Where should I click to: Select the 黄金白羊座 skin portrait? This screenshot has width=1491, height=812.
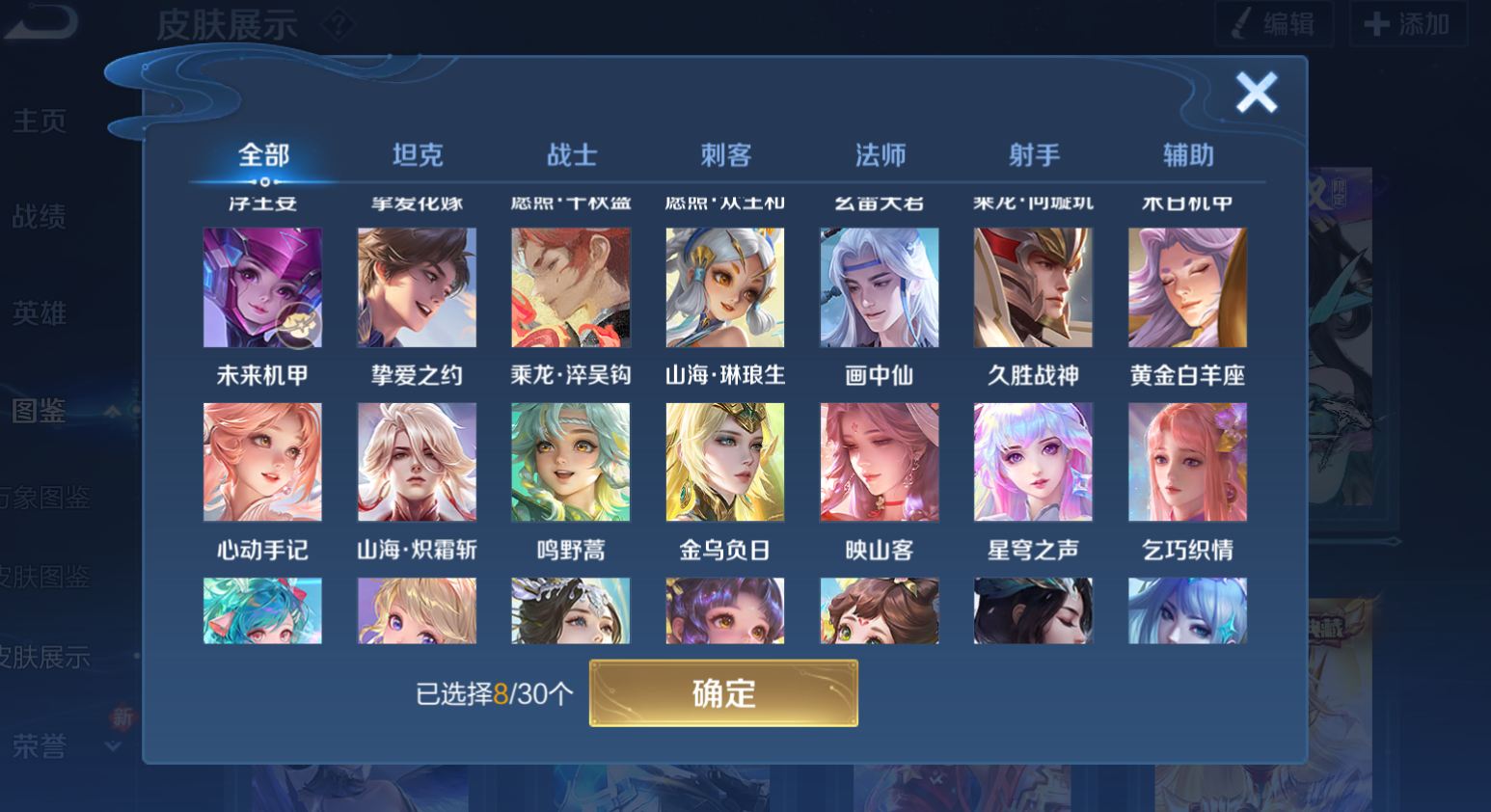coord(1187,287)
